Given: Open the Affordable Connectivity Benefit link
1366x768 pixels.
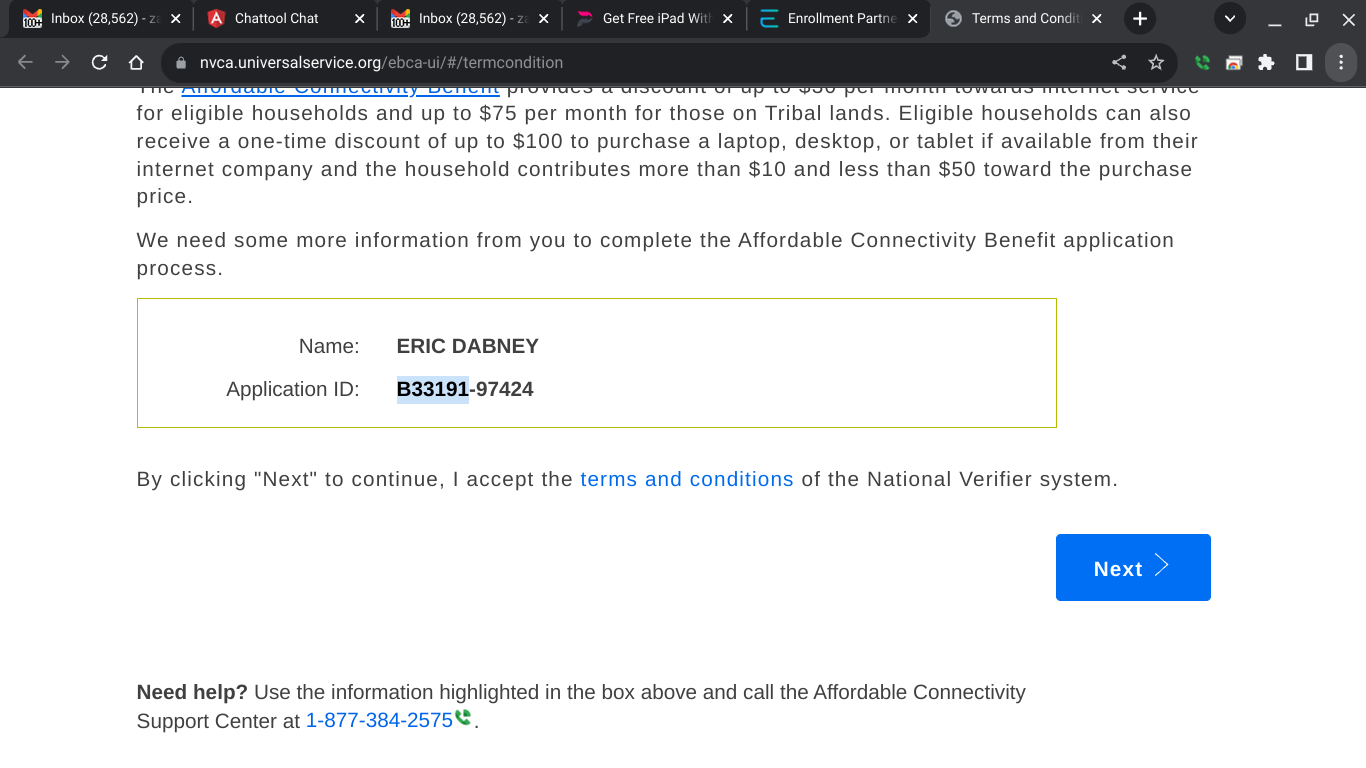Looking at the screenshot, I should pos(340,88).
